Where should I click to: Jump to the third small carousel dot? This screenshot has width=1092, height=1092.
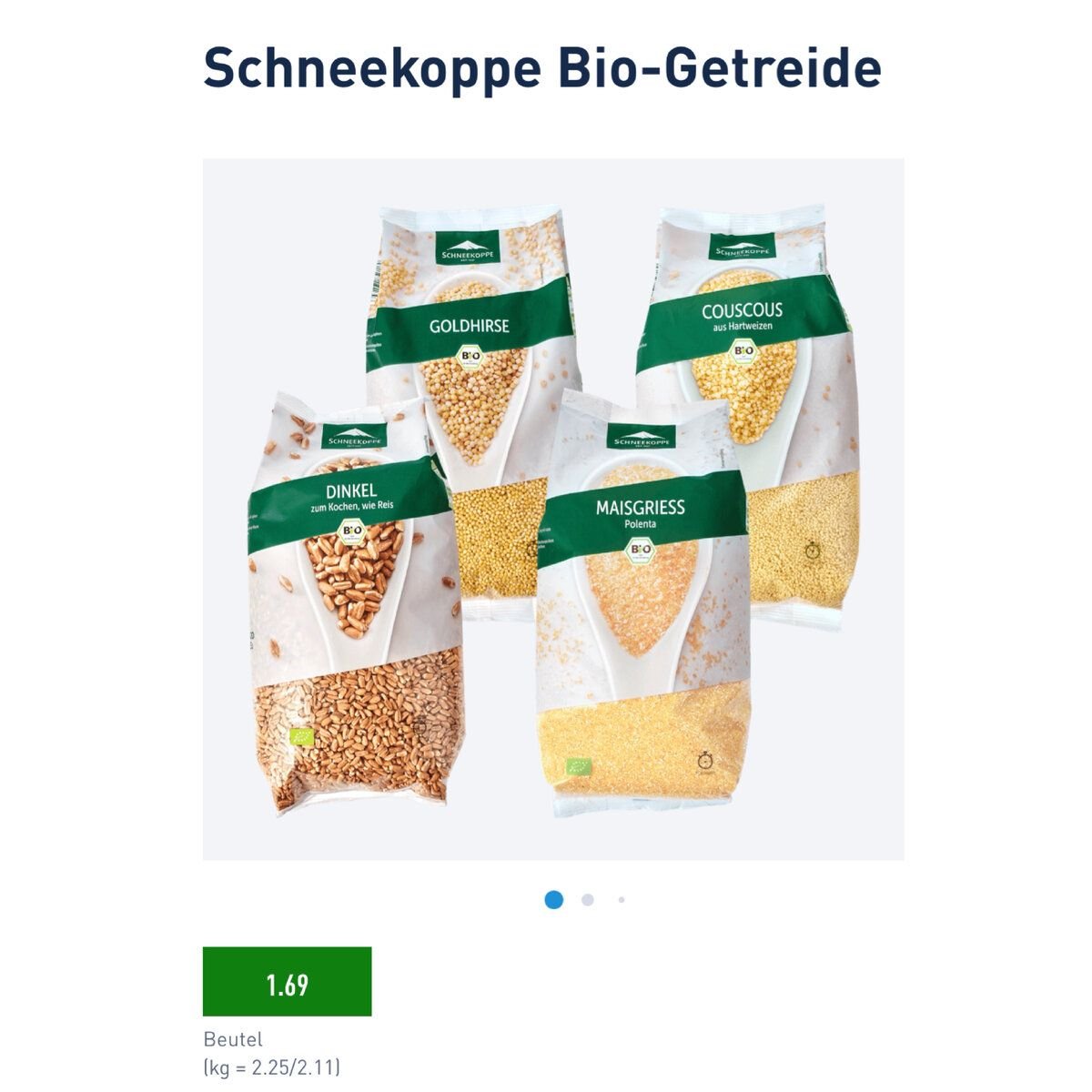(x=622, y=900)
